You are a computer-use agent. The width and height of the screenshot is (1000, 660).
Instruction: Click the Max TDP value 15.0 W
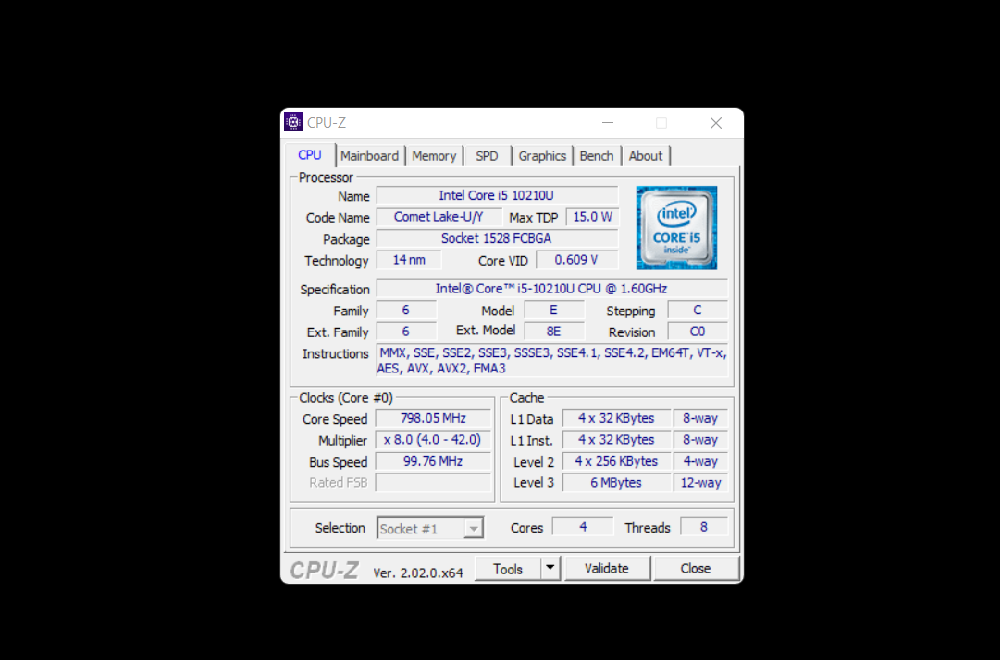592,217
